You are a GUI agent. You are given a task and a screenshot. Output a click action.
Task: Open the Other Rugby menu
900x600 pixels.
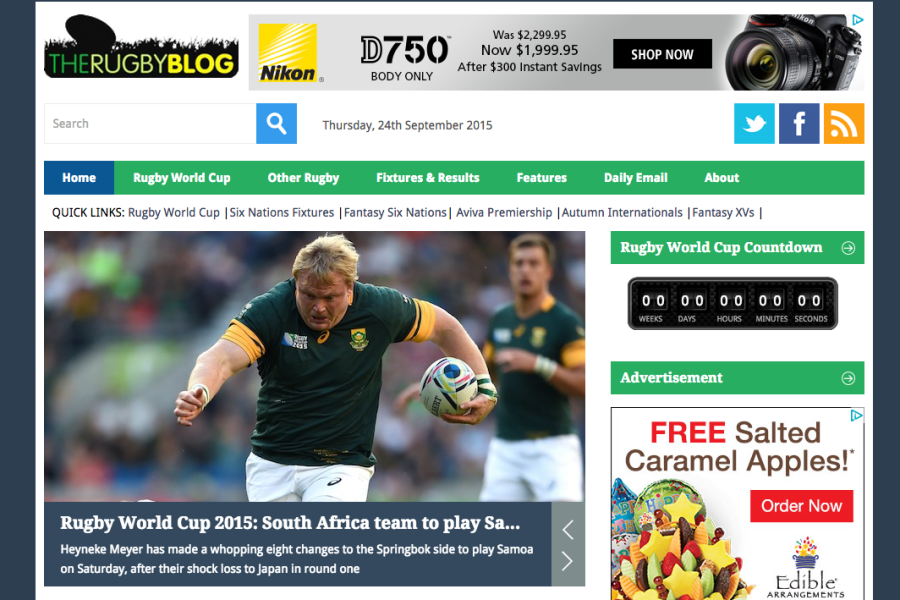(303, 178)
